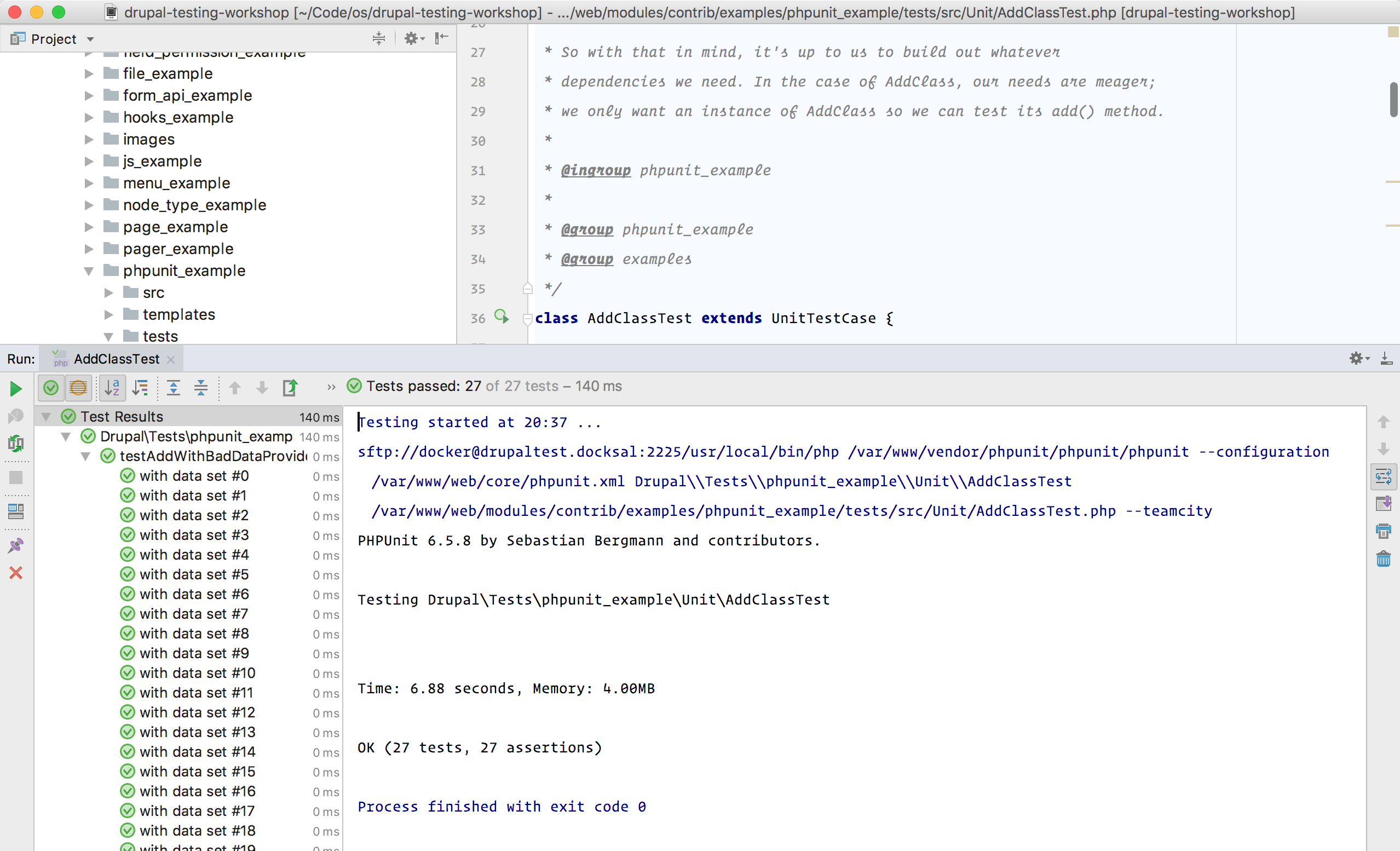
Task: Click Export Test Results icon
Action: click(290, 388)
